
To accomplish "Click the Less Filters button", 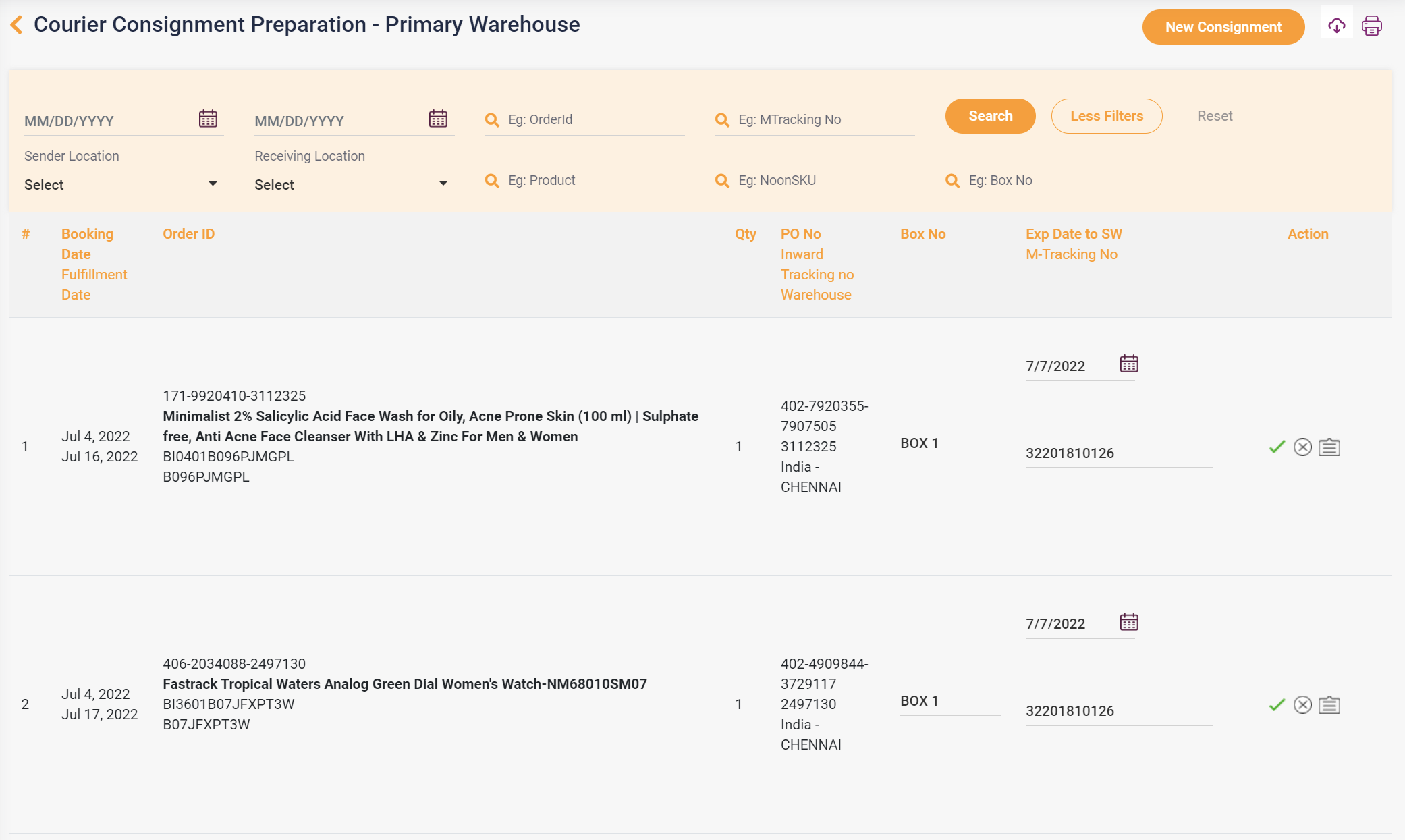I will click(1107, 116).
